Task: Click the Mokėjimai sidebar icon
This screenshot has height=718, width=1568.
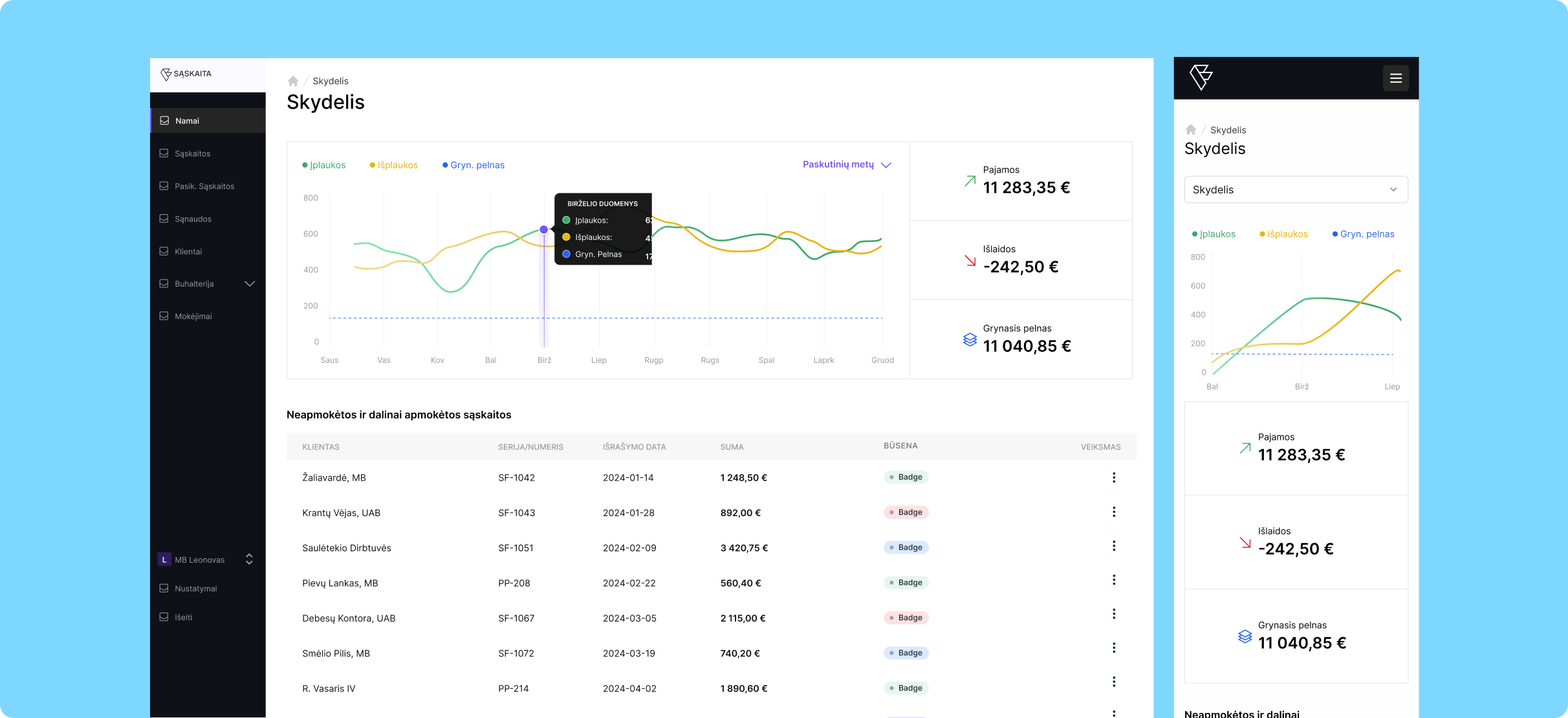Action: pos(164,316)
